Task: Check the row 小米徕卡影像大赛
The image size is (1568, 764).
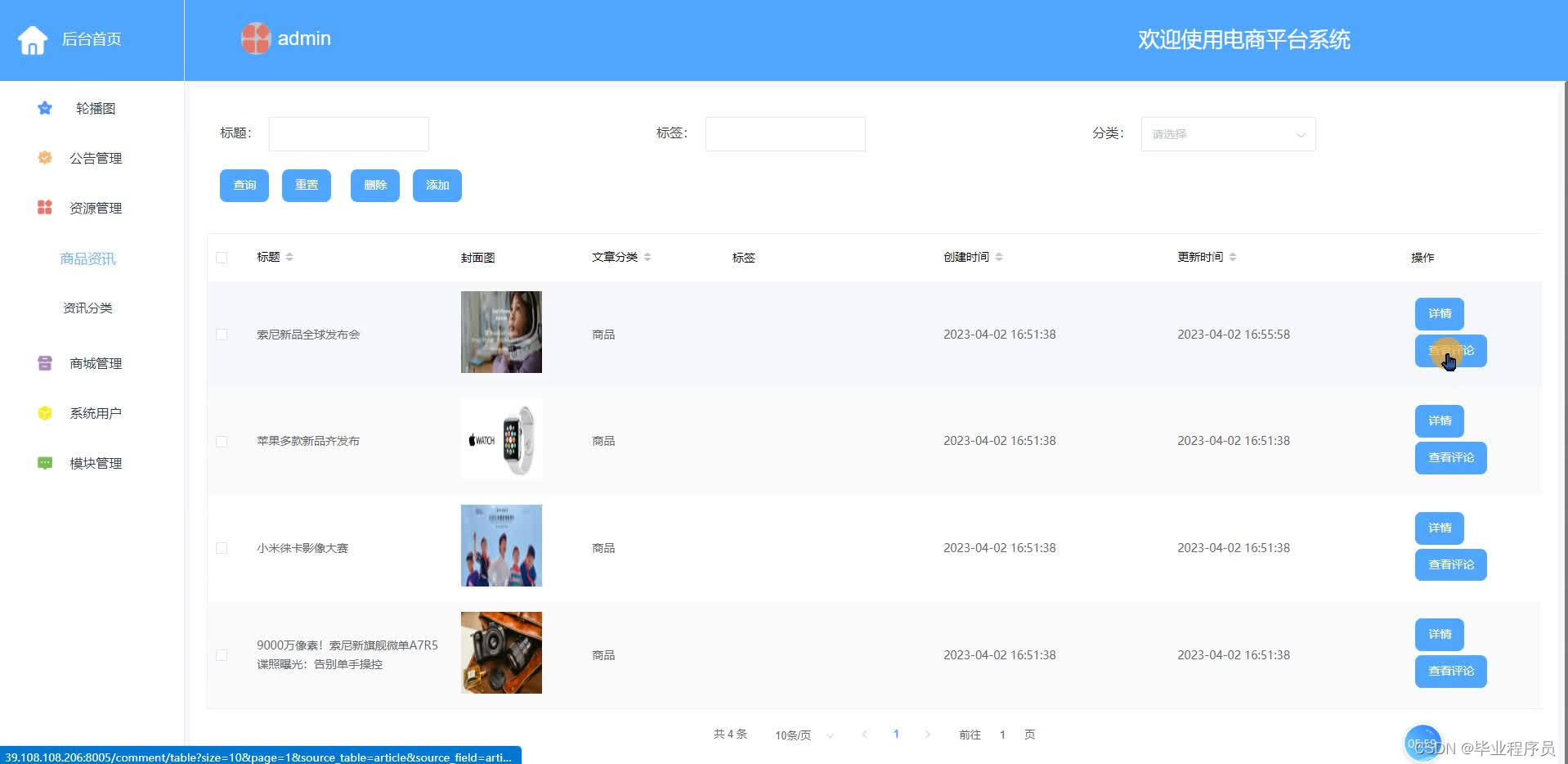Action: pos(222,548)
